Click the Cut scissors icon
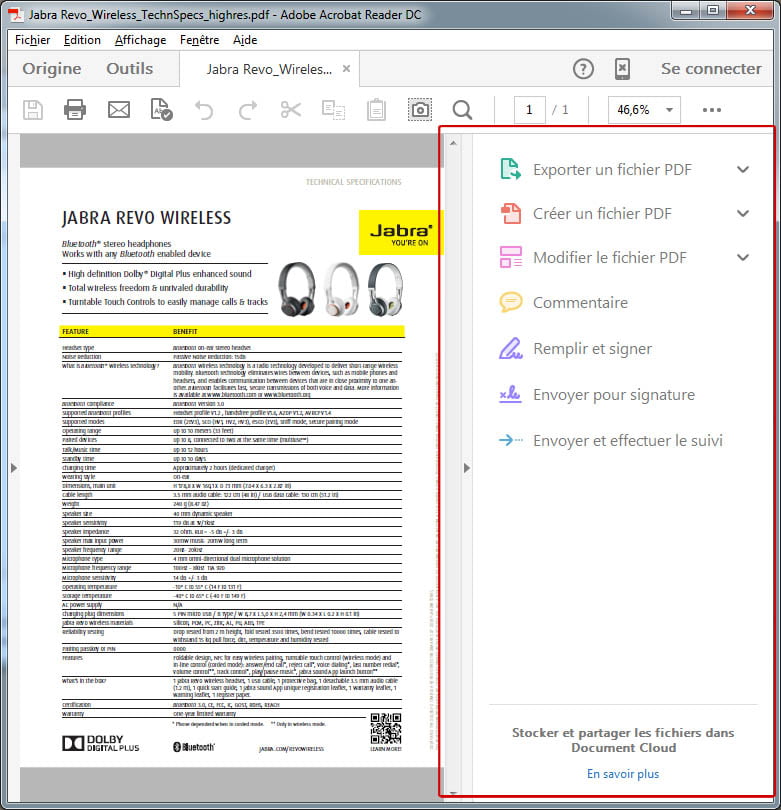 pyautogui.click(x=291, y=110)
